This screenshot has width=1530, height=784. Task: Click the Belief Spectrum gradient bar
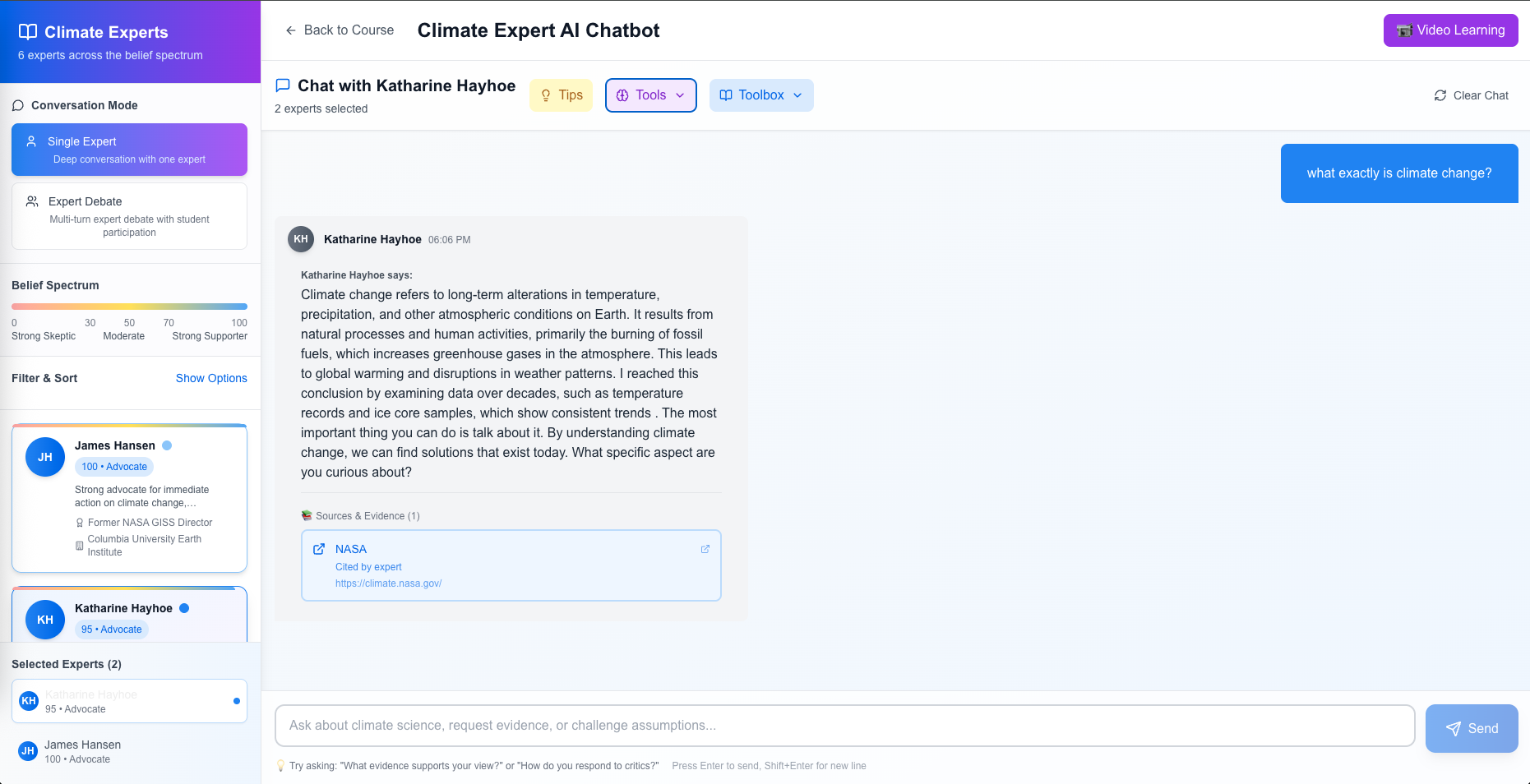tap(129, 307)
